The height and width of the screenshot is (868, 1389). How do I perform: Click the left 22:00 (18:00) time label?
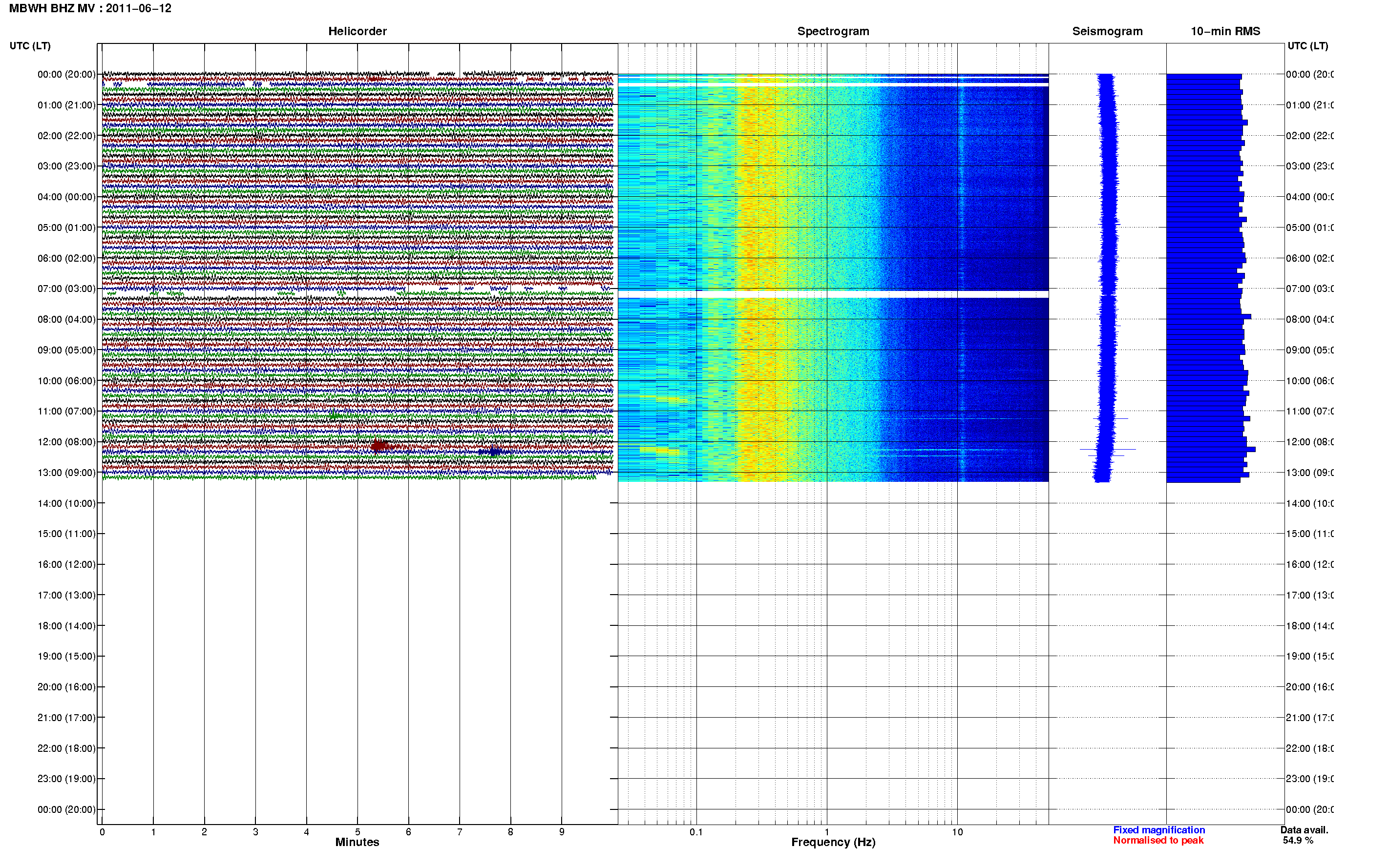click(x=66, y=748)
